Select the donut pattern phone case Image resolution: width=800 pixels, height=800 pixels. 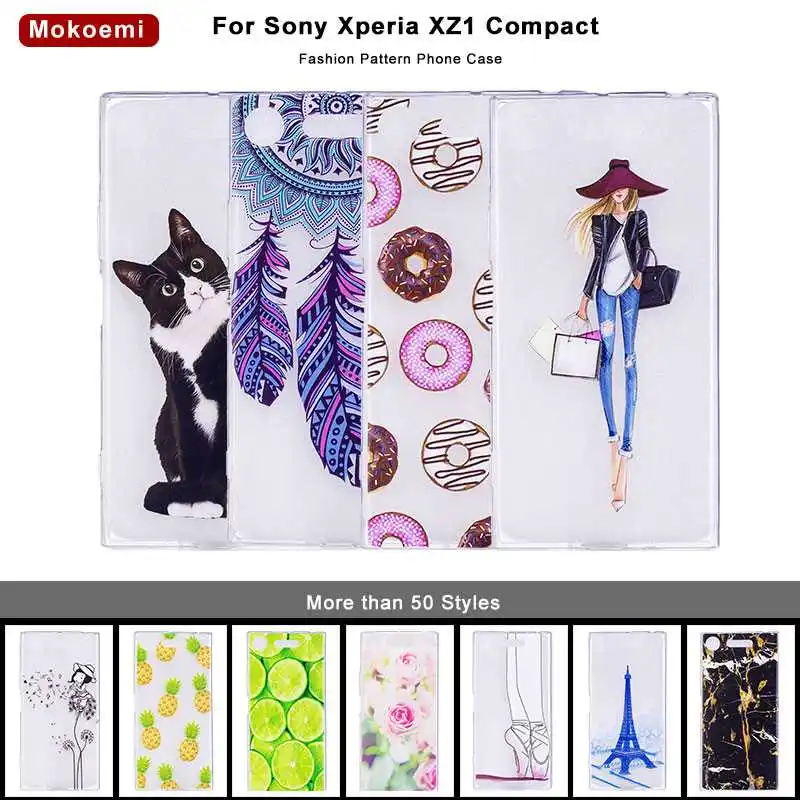pyautogui.click(x=428, y=320)
